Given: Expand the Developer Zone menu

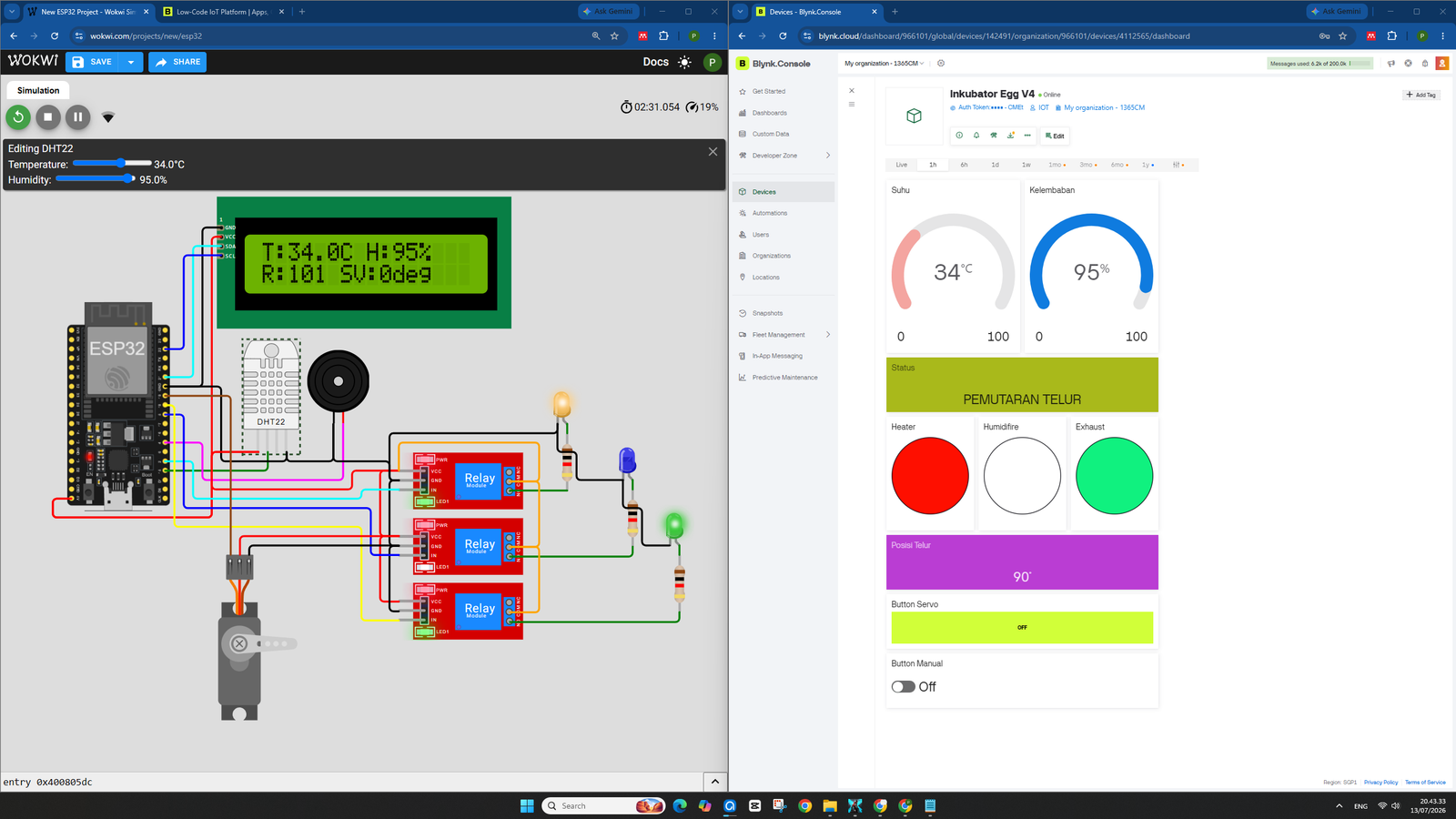Looking at the screenshot, I should pos(784,156).
